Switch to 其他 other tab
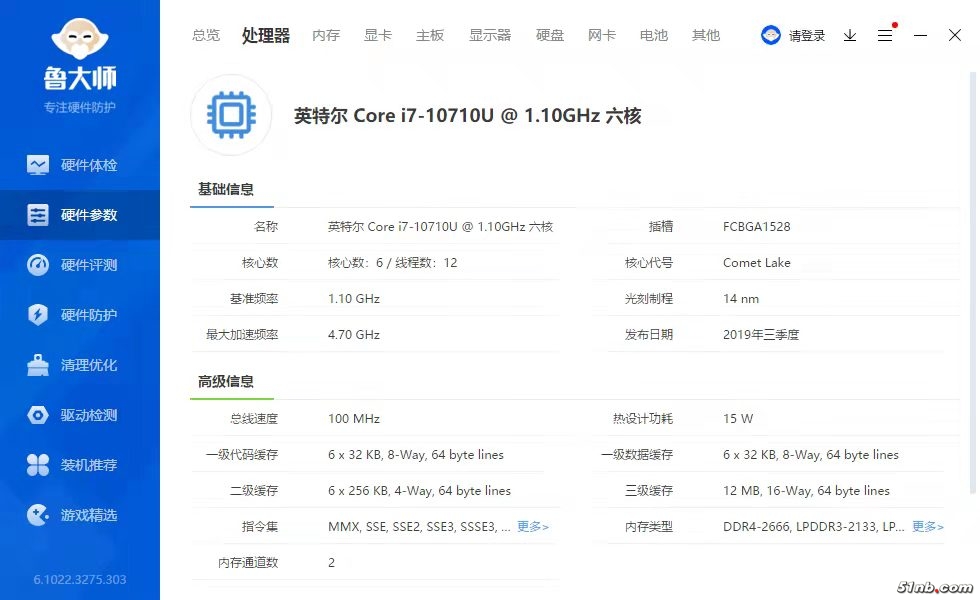The width and height of the screenshot is (980, 600). coord(706,35)
